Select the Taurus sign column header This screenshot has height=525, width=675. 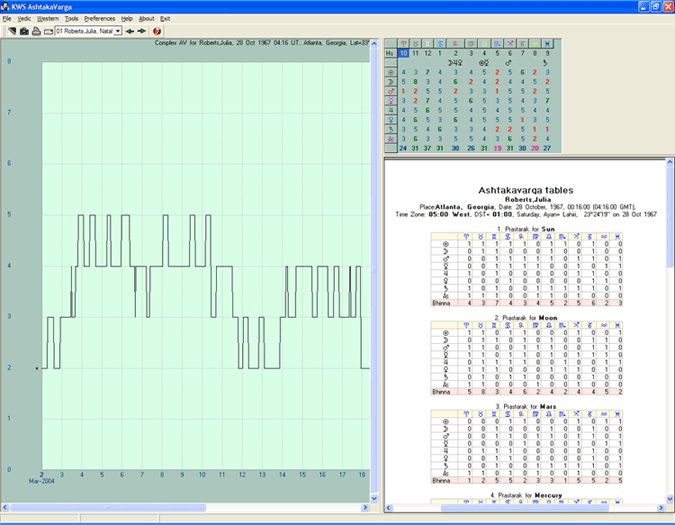415,43
